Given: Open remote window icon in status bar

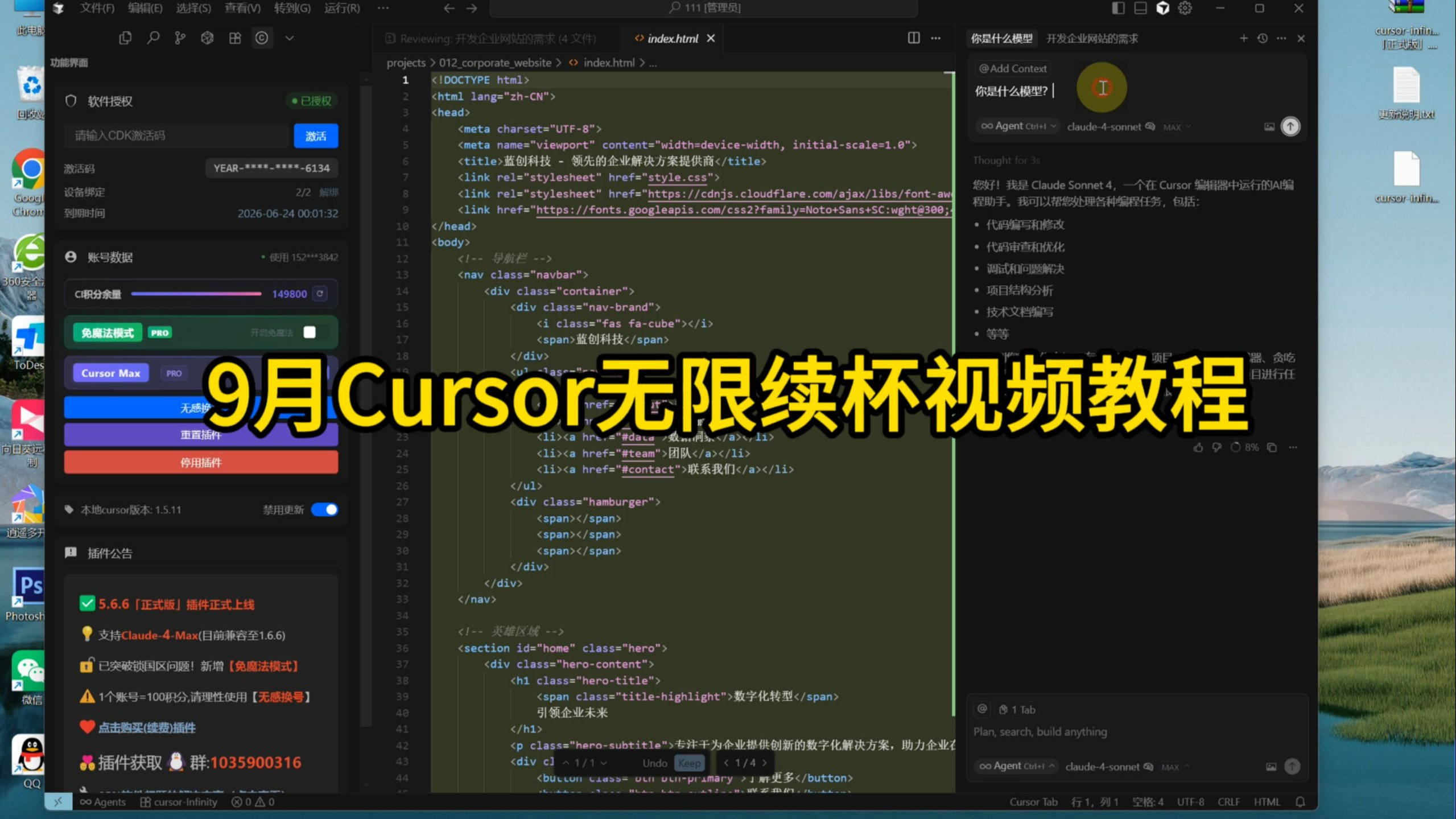Looking at the screenshot, I should pyautogui.click(x=58, y=801).
